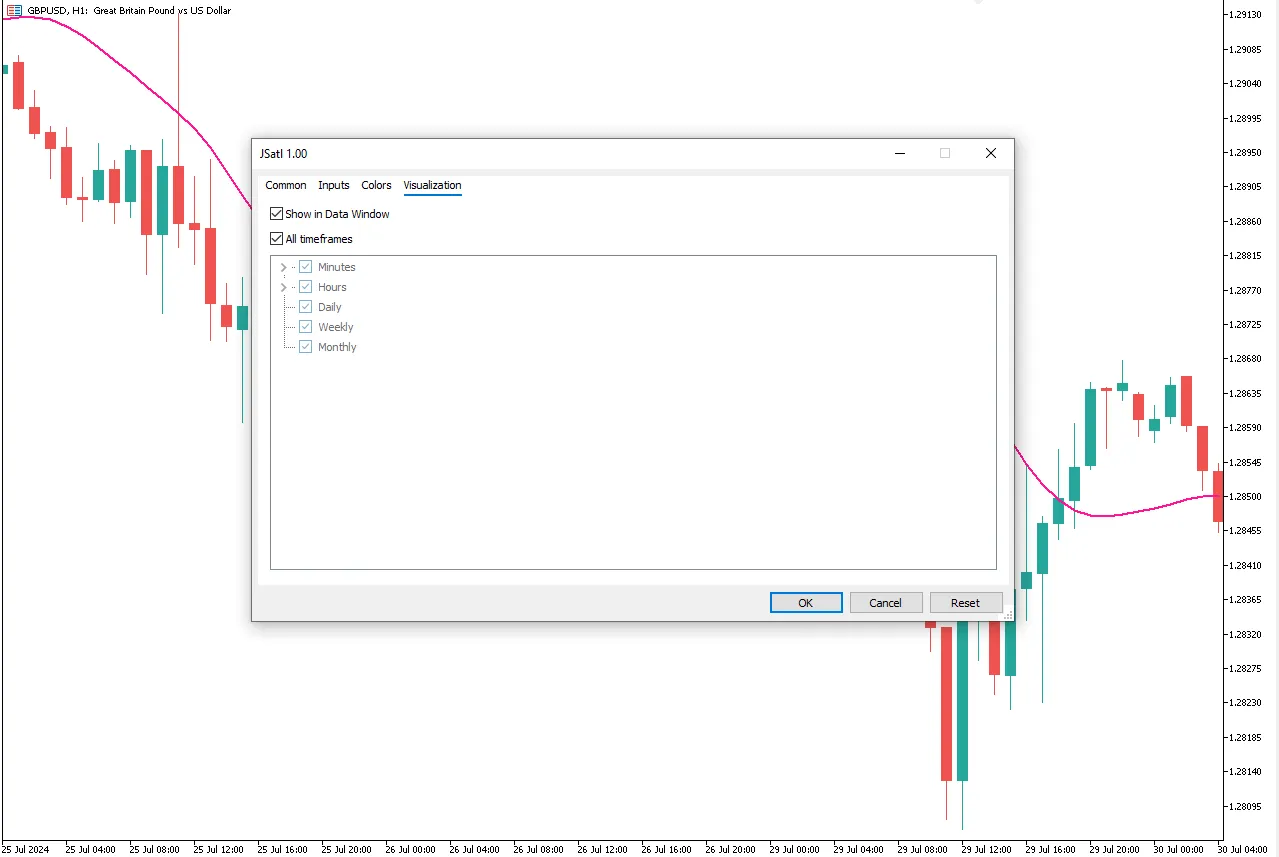The height and width of the screenshot is (857, 1279).
Task: Toggle the Weekly timeframe checkbox
Action: click(x=306, y=327)
